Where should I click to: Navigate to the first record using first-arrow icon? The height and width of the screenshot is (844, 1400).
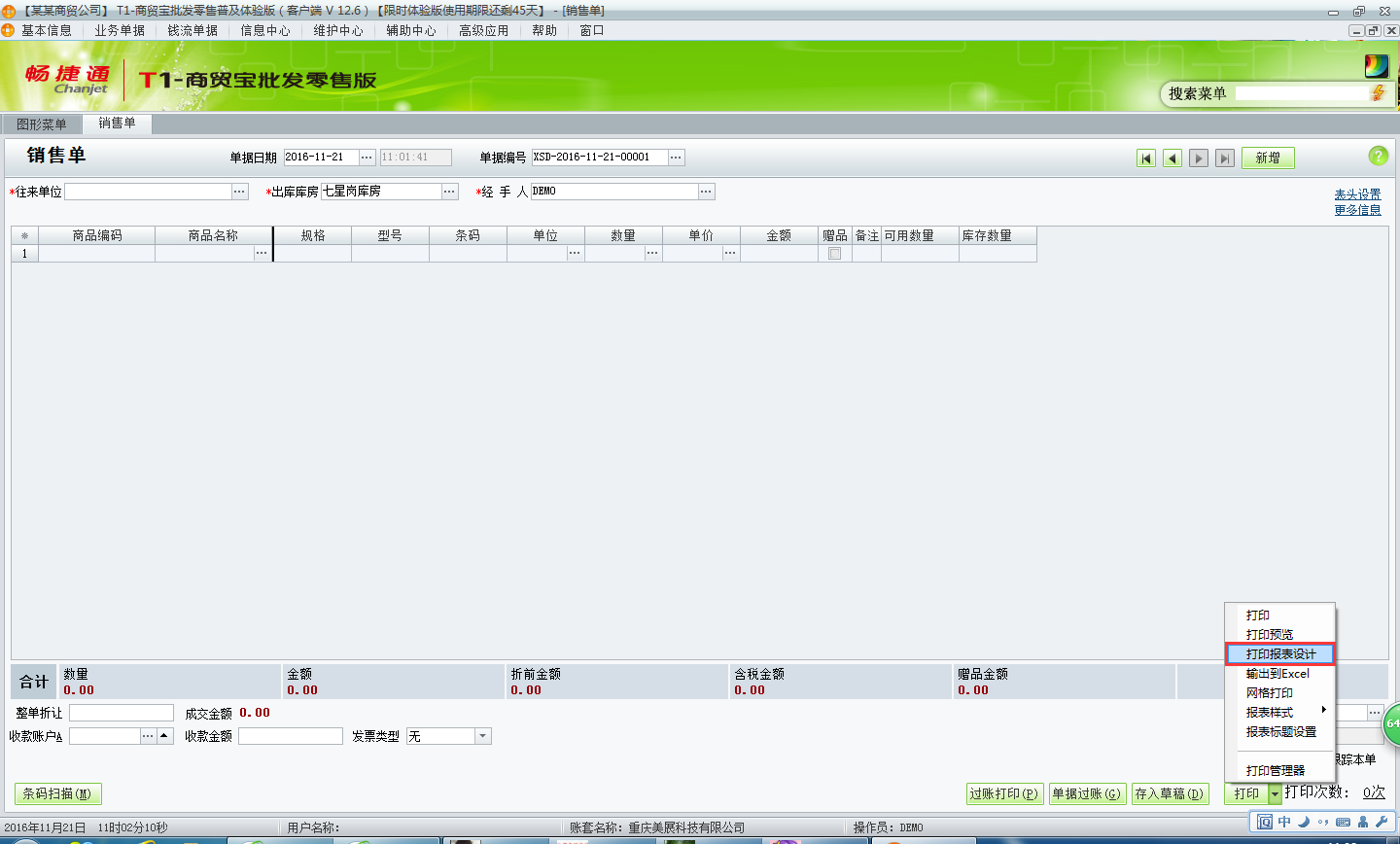pyautogui.click(x=1146, y=157)
